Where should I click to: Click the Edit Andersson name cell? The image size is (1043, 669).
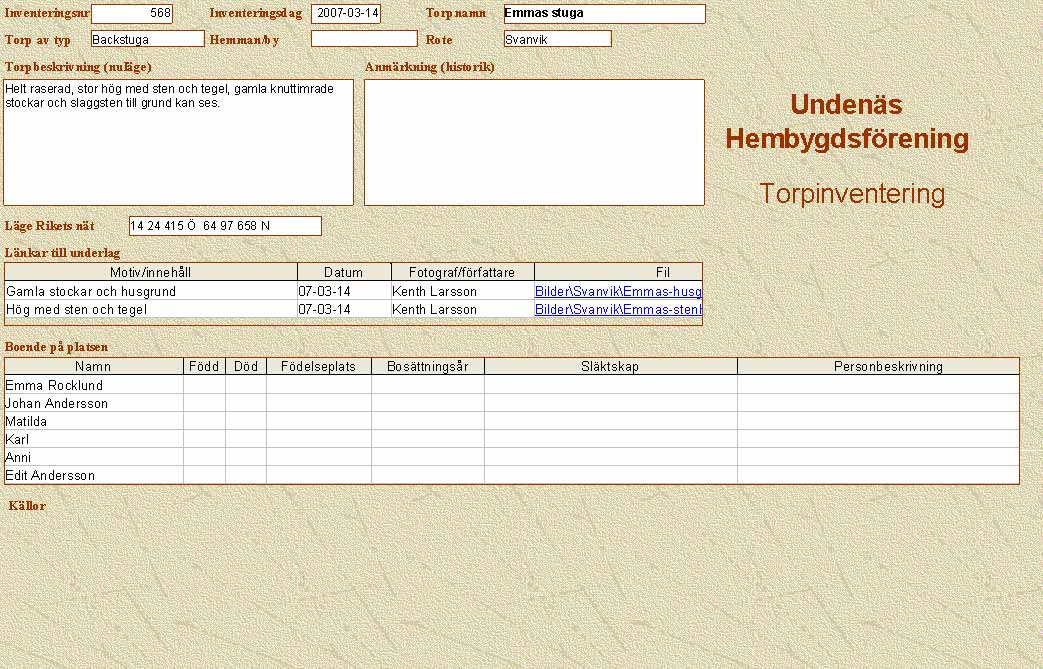(93, 475)
